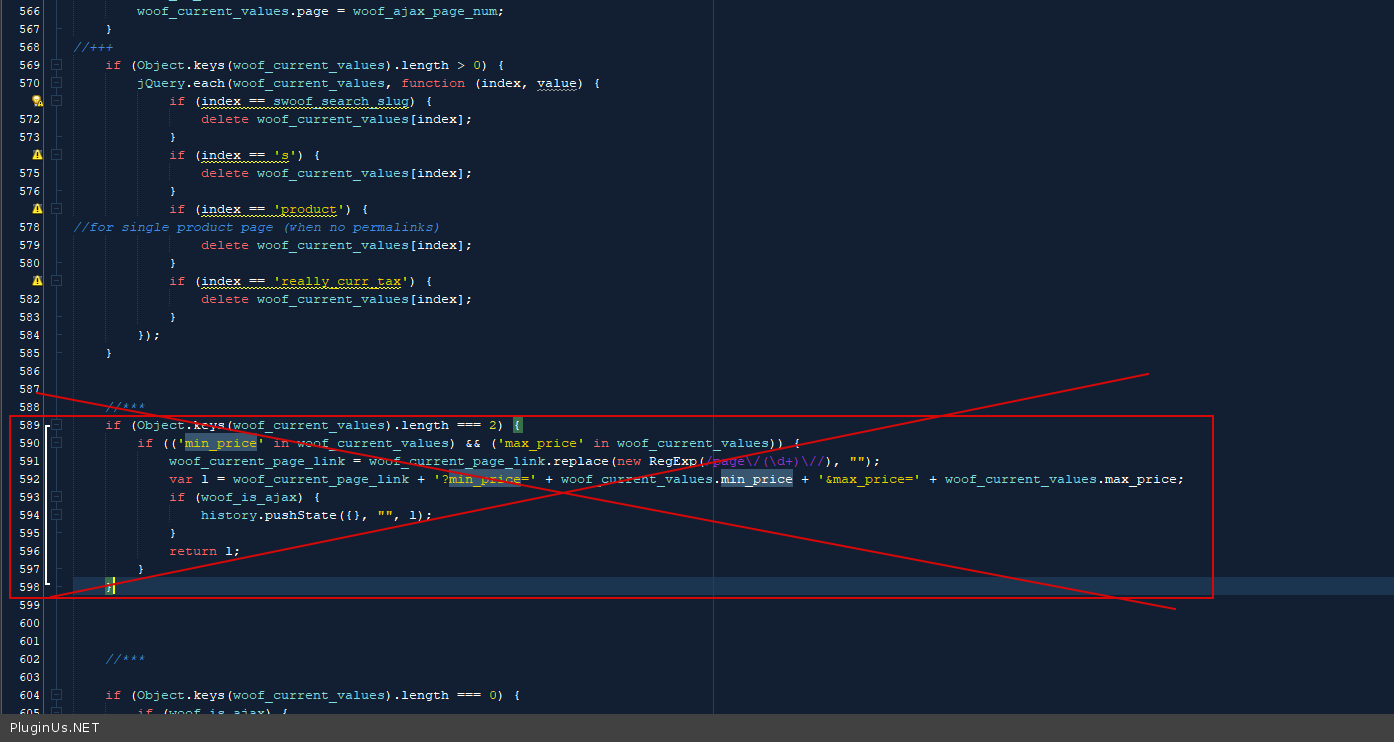Click the highlighted 'min_price' string on line 590

pos(221,443)
